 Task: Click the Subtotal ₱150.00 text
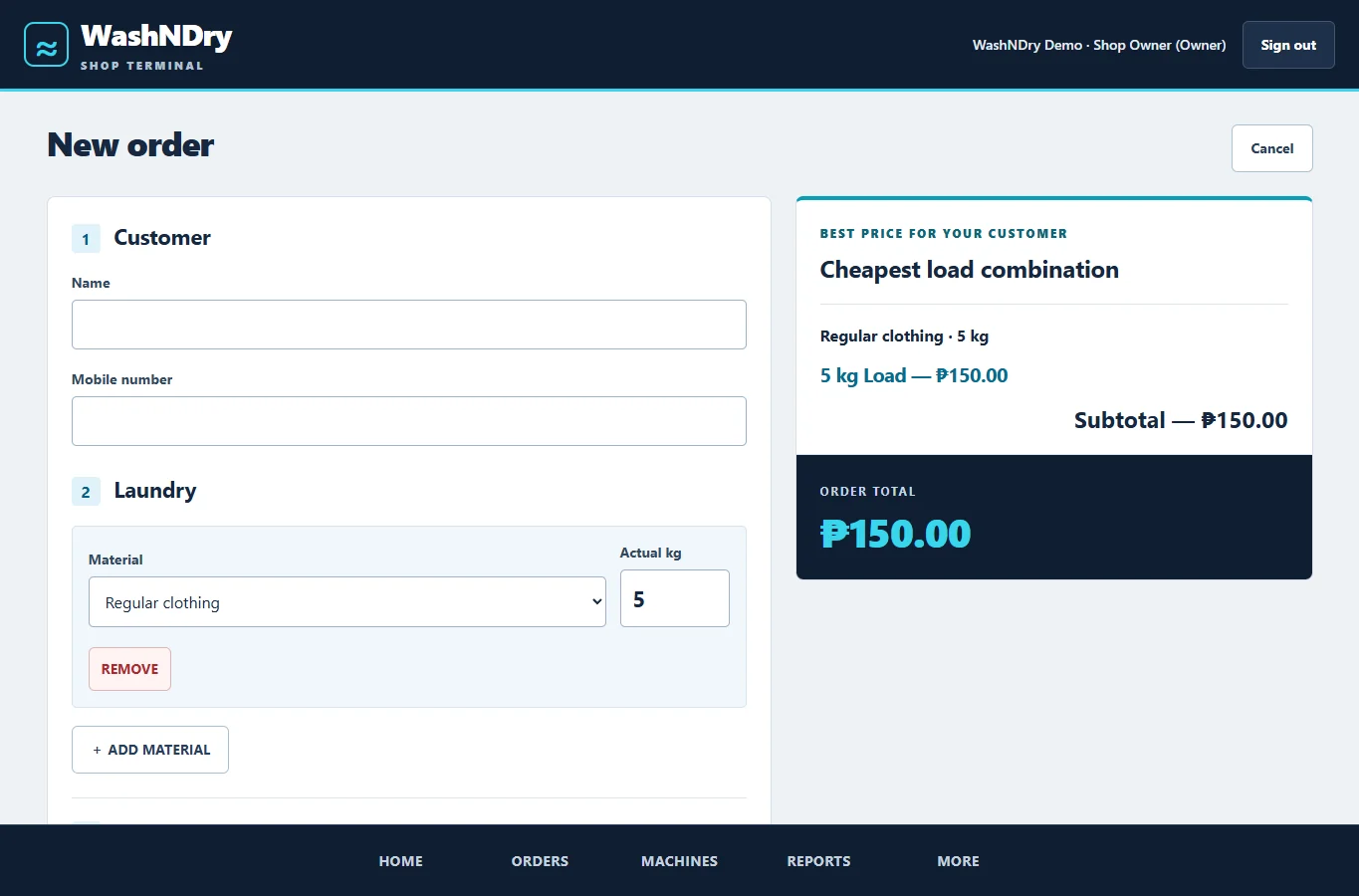tap(1181, 420)
